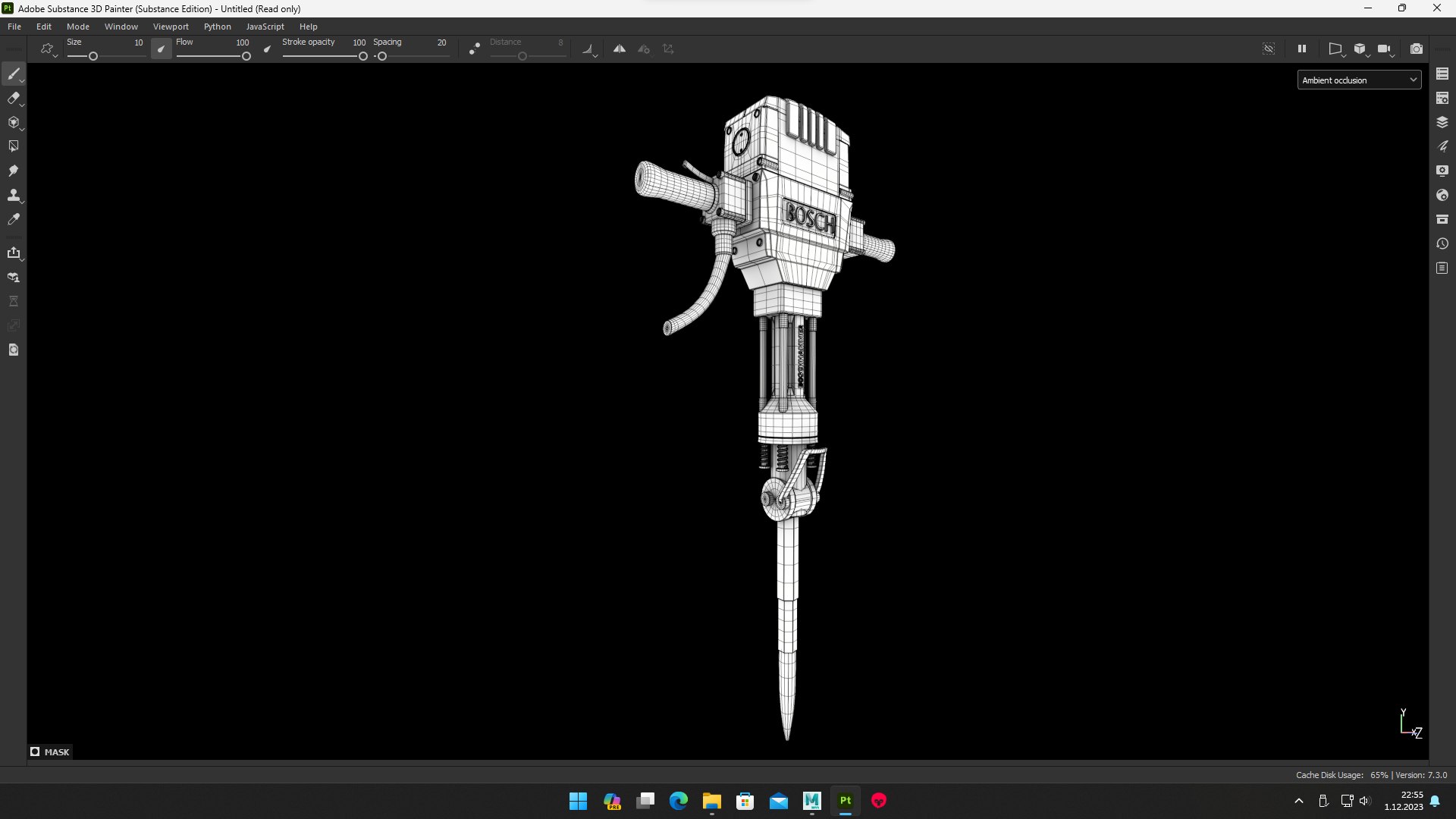This screenshot has width=1456, height=819.
Task: Open the Ambient occlusion channel dropdown
Action: coord(1359,80)
